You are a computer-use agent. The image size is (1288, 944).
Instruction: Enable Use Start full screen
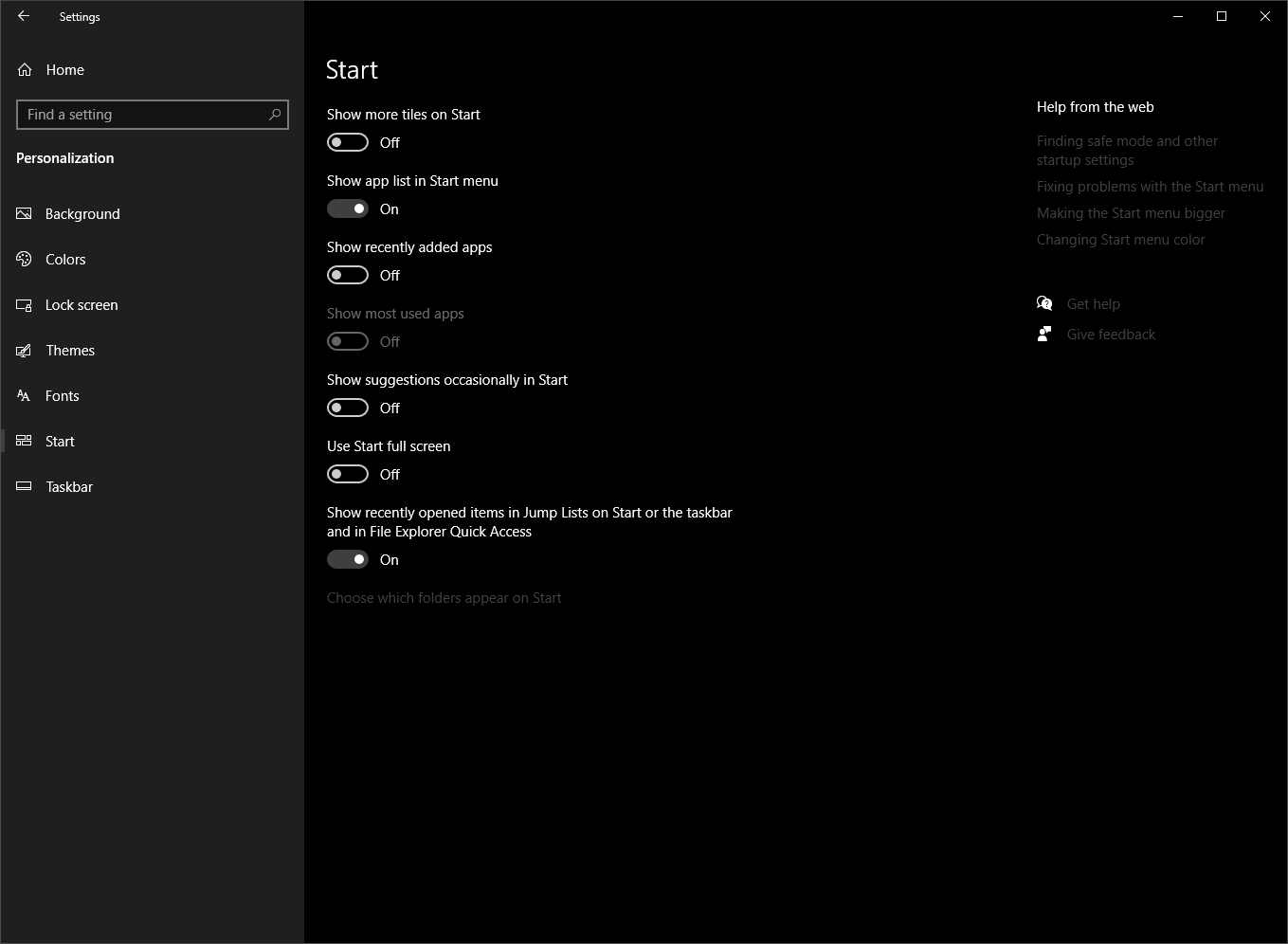click(x=348, y=474)
